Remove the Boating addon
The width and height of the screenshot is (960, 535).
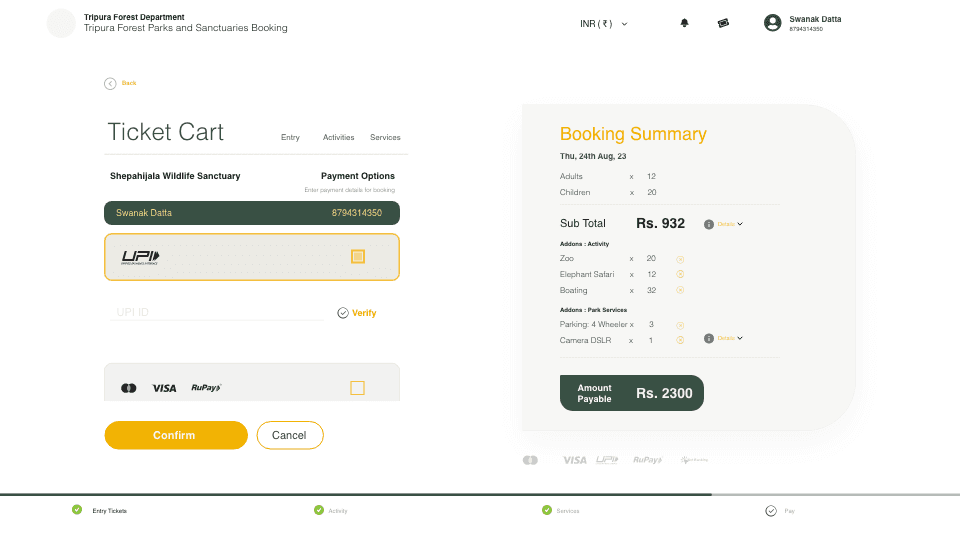point(680,290)
